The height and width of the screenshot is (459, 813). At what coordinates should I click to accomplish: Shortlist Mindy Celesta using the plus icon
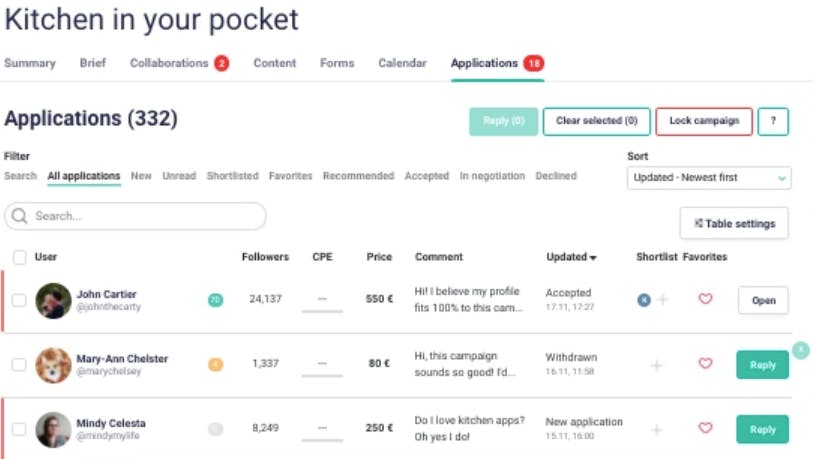(657, 429)
